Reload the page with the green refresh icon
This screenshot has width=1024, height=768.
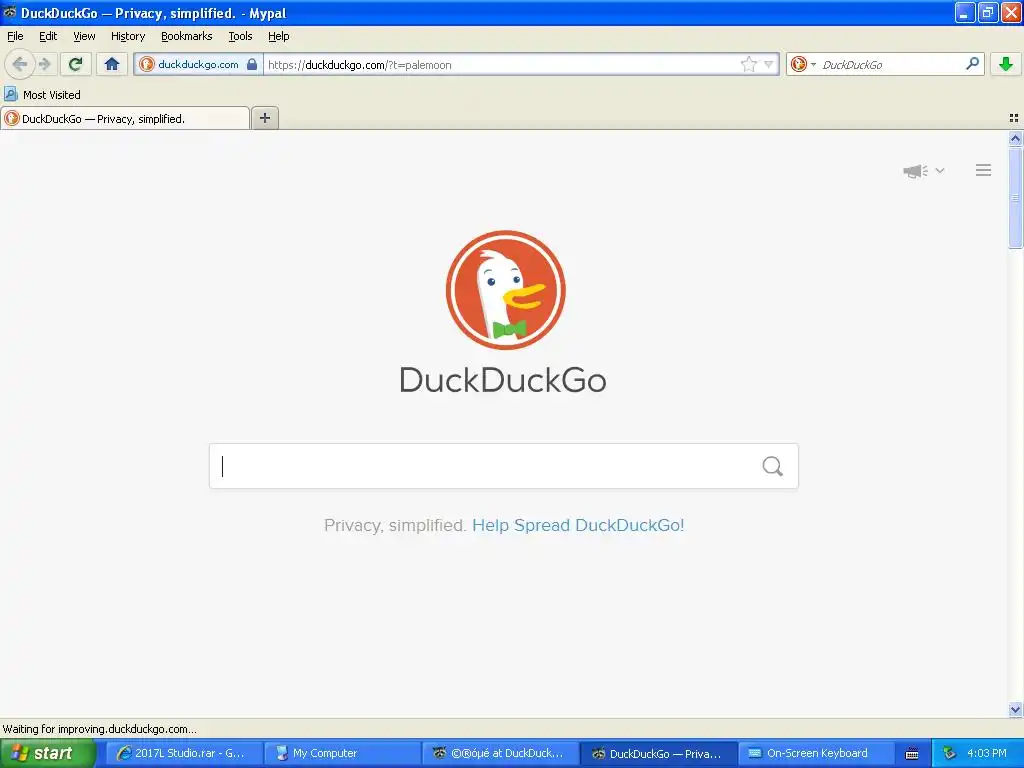(x=76, y=64)
